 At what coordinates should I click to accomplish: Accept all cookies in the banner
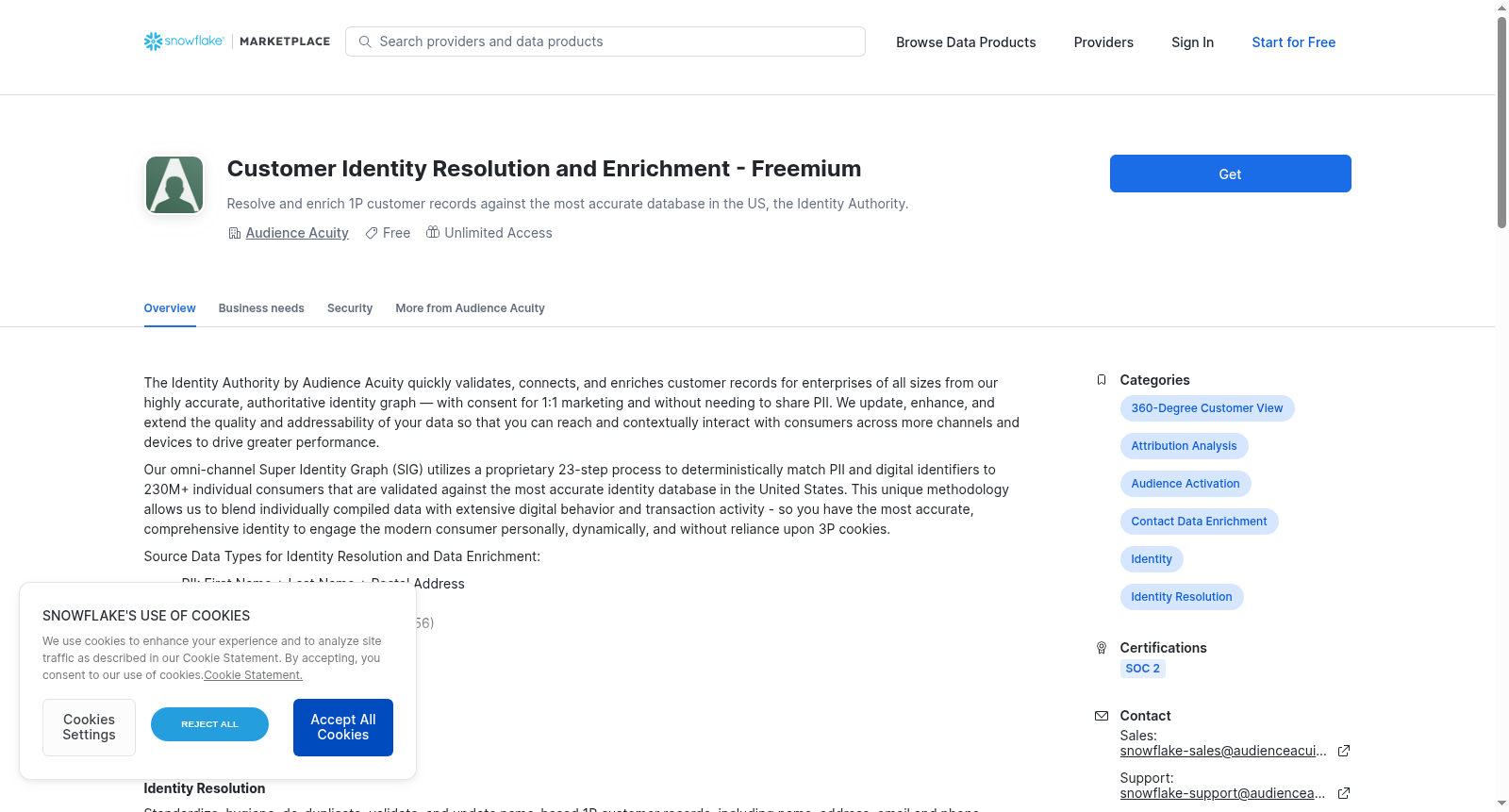343,727
